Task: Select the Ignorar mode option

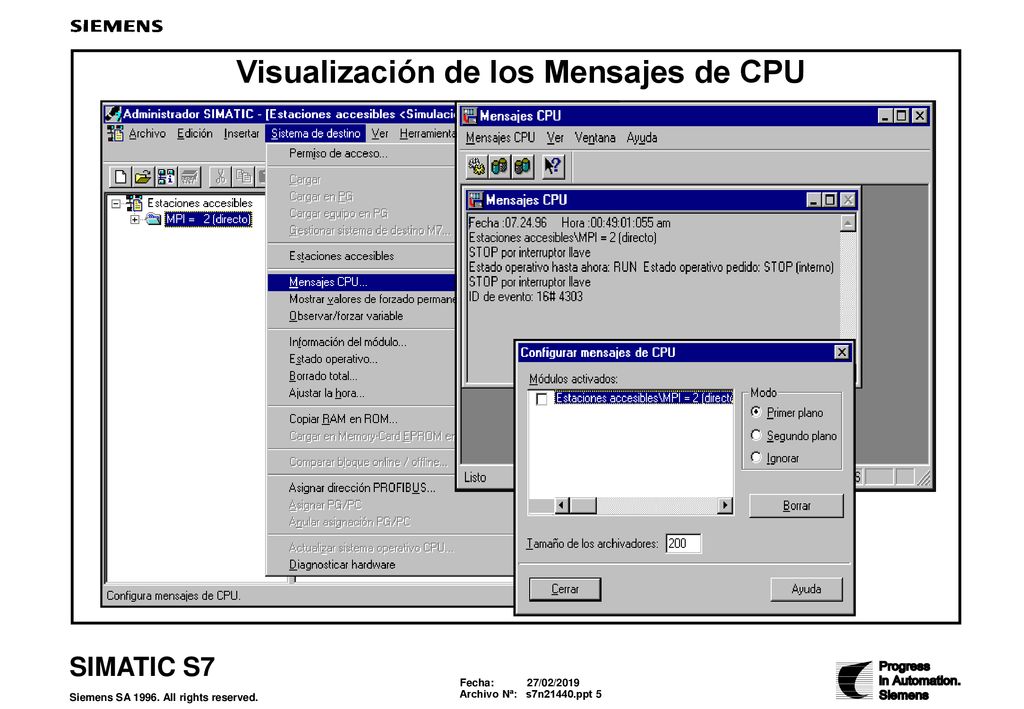Action: [x=756, y=458]
